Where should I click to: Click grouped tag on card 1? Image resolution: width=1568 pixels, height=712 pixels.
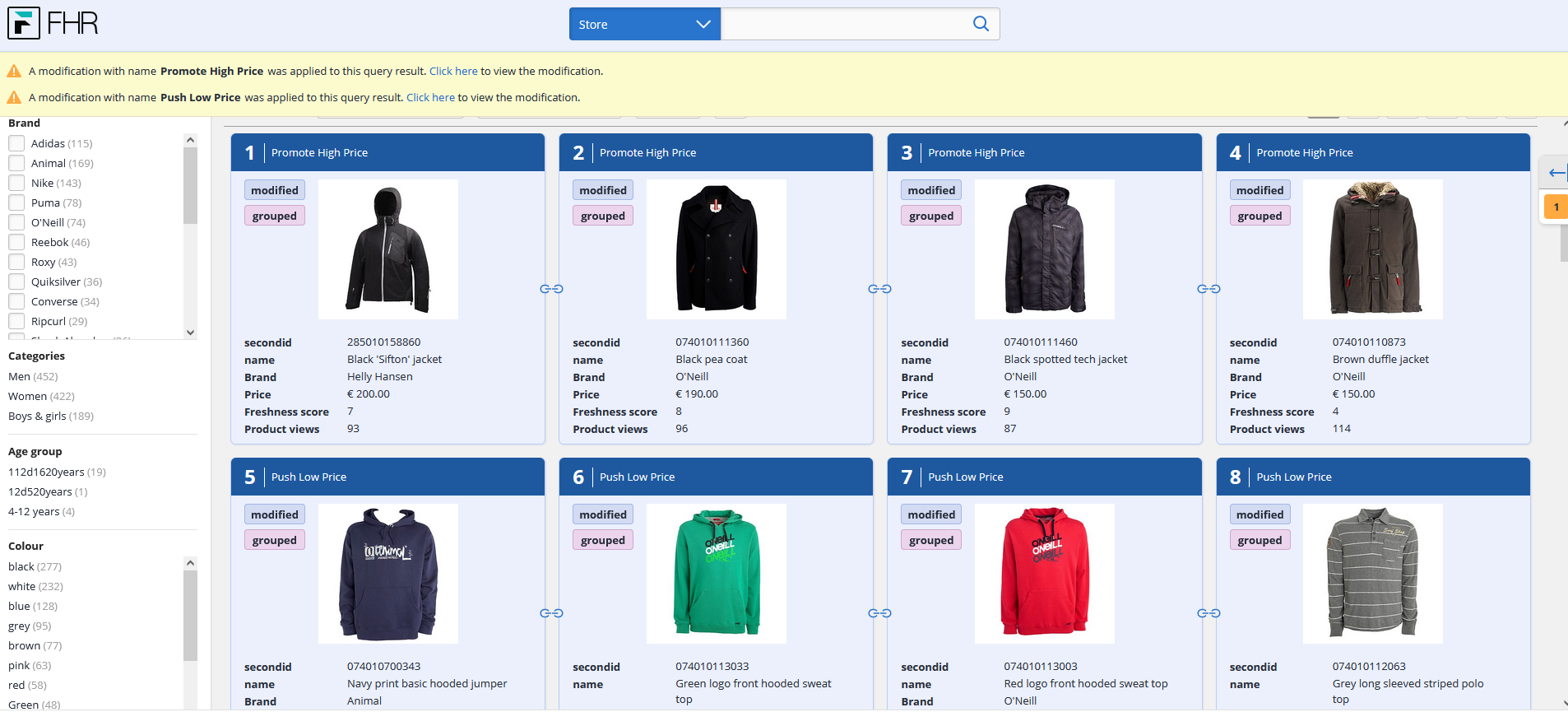point(275,216)
